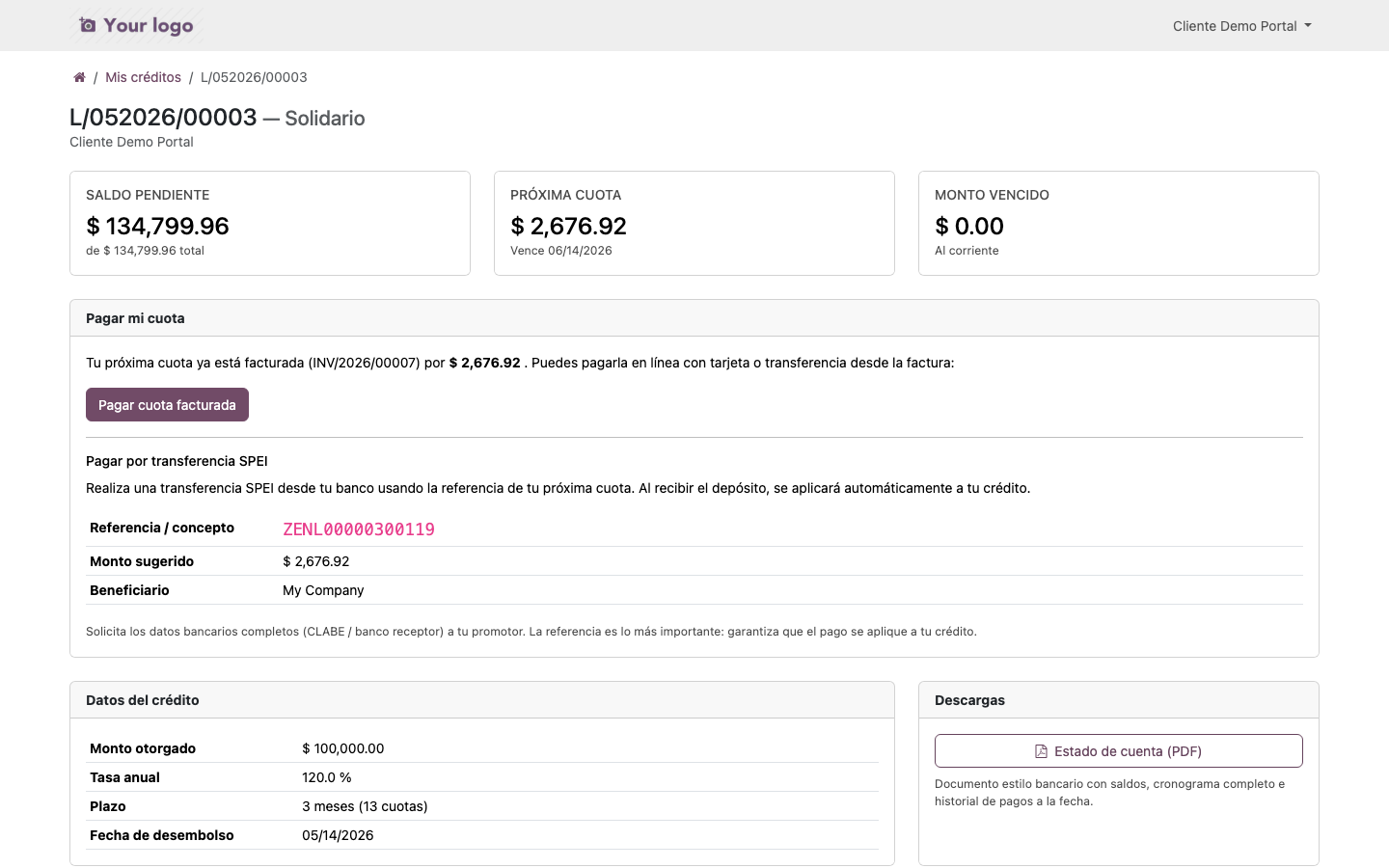Click the Pagar mi cuota panel header
The width and height of the screenshot is (1389, 868).
[x=694, y=318]
